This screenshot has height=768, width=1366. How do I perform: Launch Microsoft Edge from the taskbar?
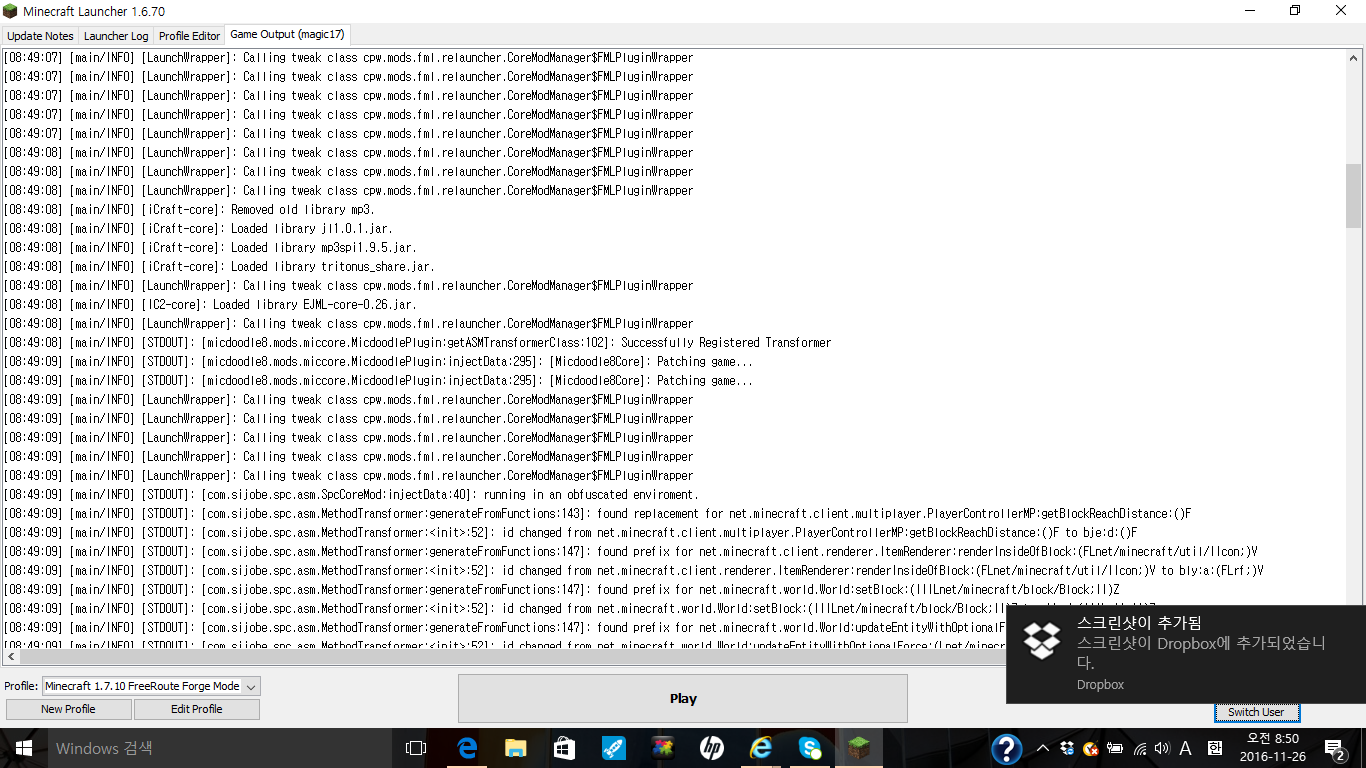tap(467, 748)
